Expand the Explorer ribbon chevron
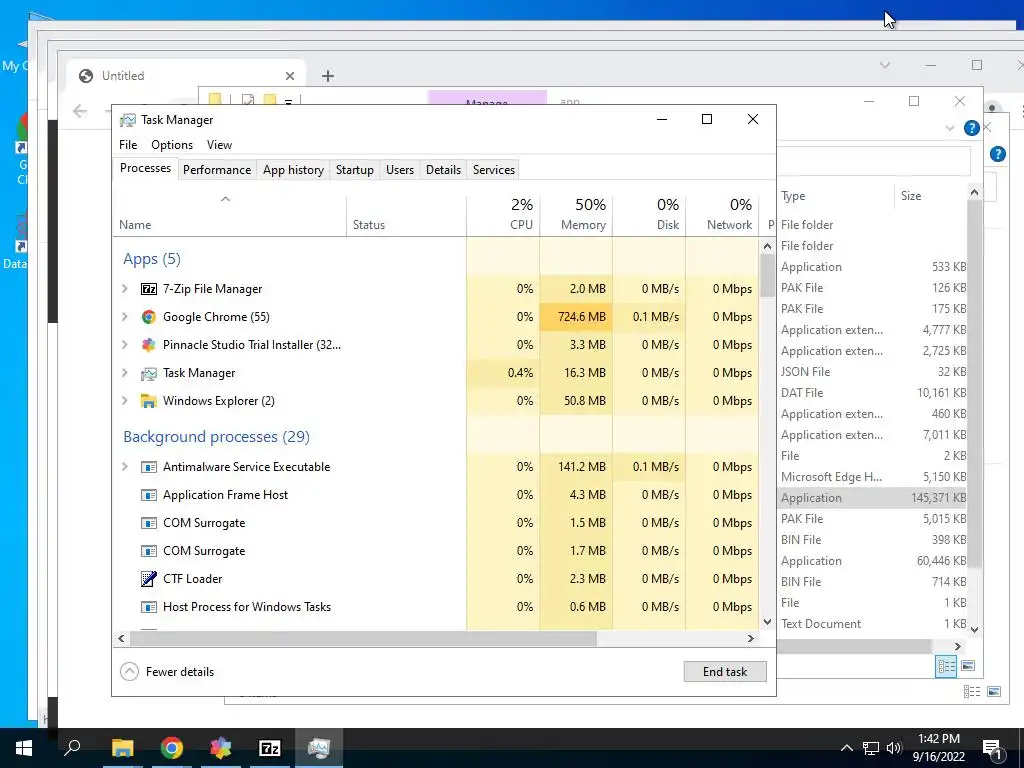This screenshot has height=768, width=1024. [950, 128]
